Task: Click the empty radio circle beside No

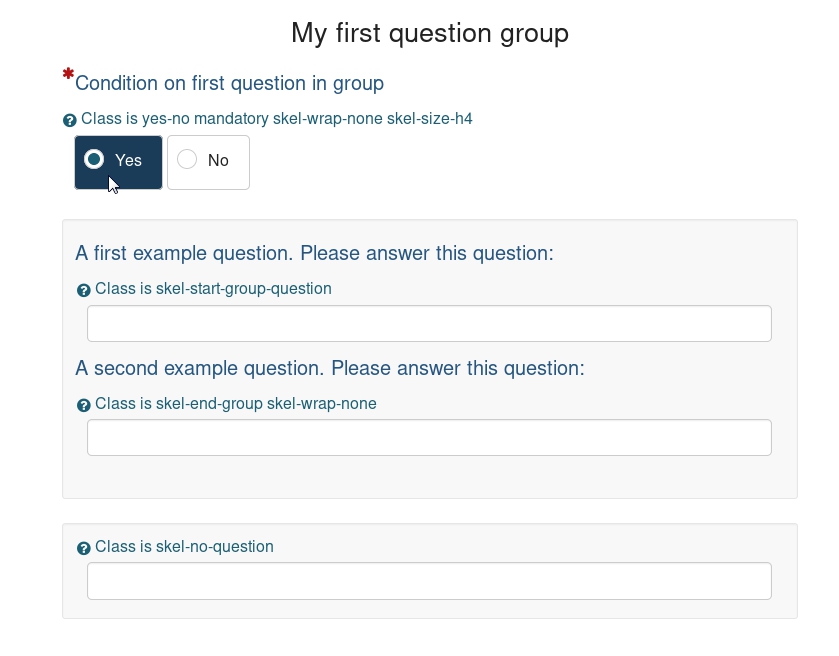Action: pyautogui.click(x=187, y=160)
